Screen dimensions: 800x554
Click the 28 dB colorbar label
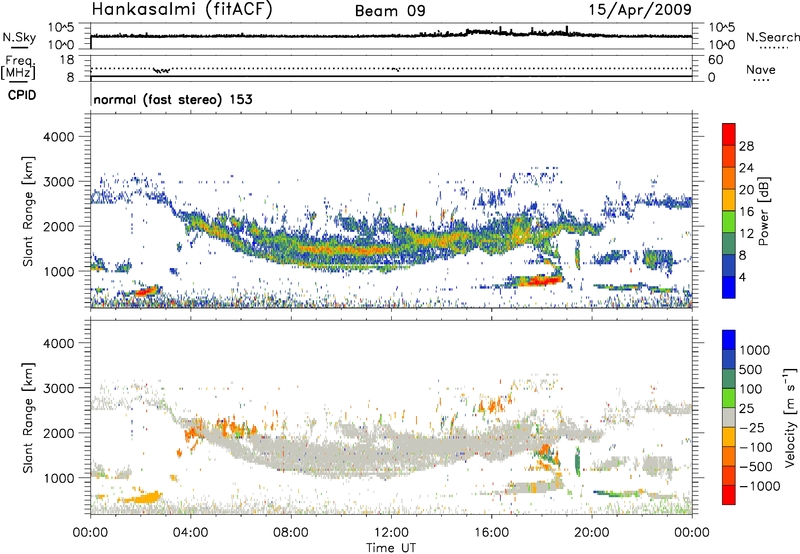pos(746,146)
